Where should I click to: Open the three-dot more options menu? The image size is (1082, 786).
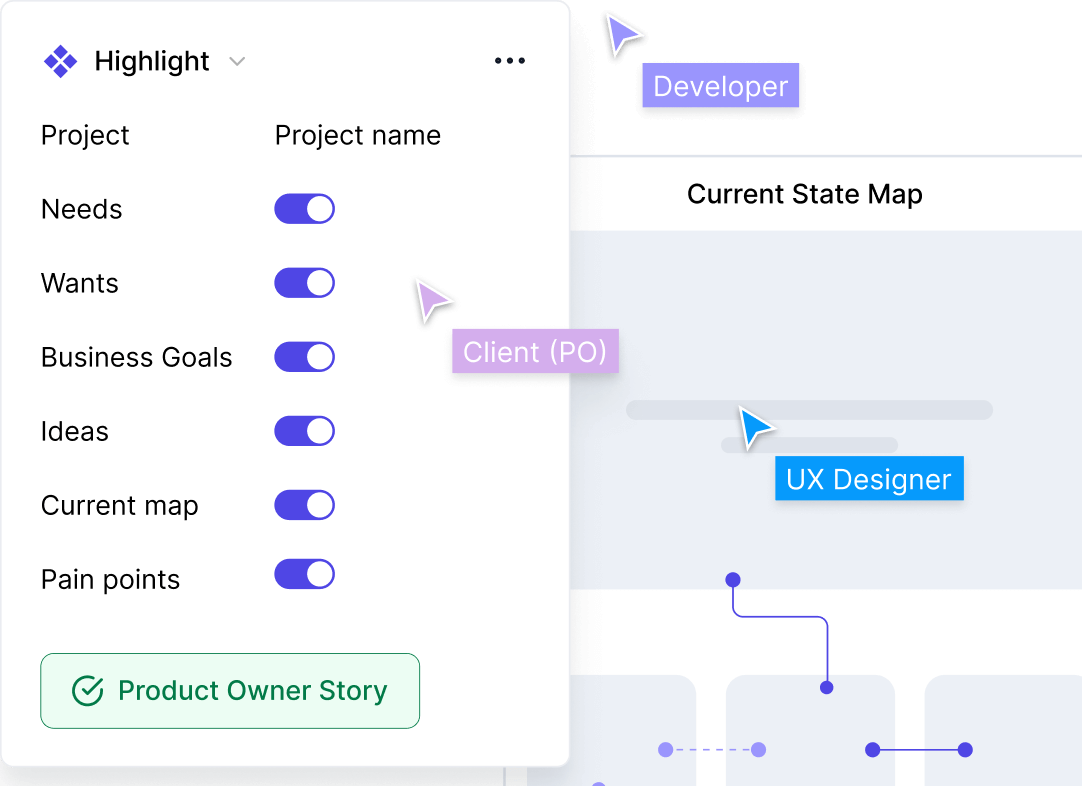point(510,62)
